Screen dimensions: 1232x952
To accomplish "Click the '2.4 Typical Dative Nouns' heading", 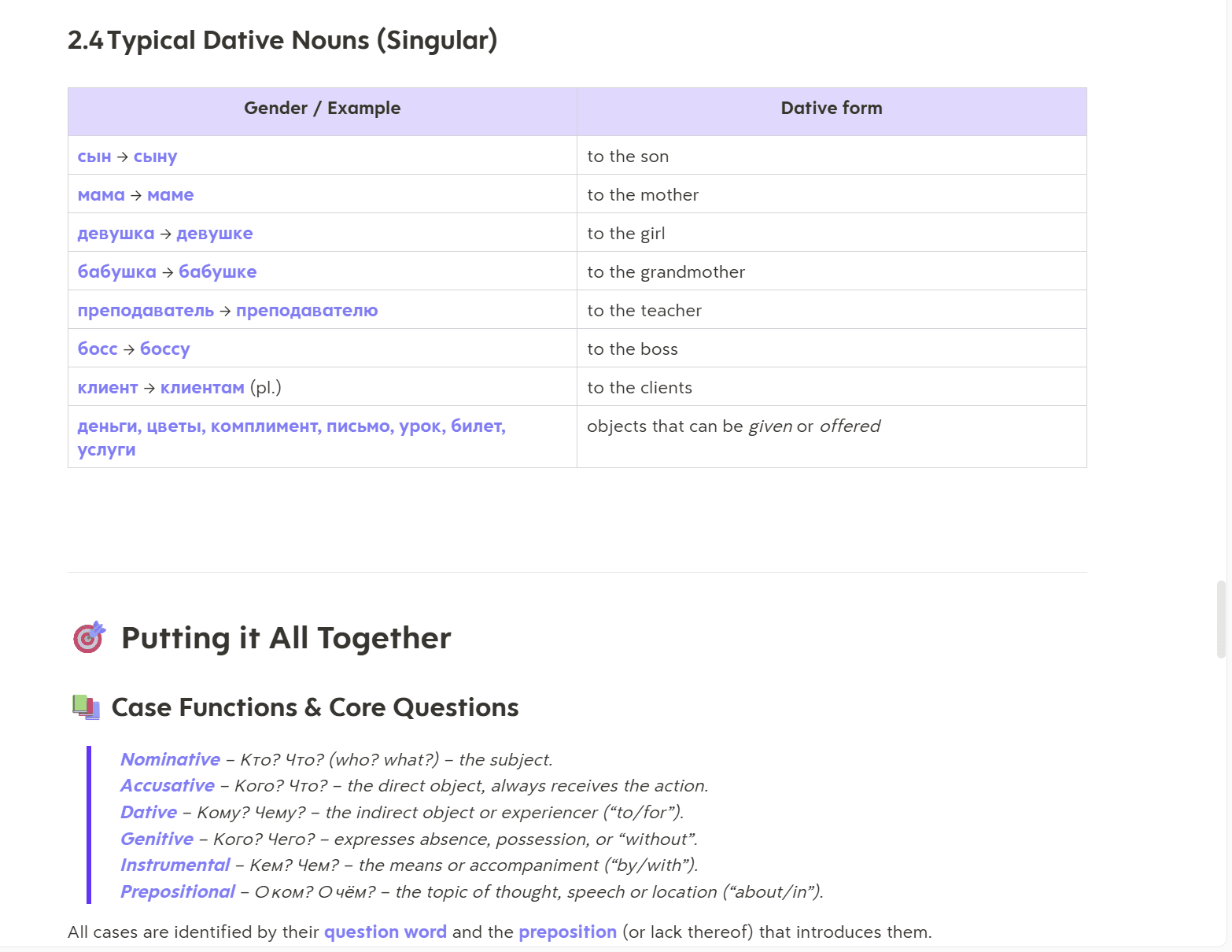I will [282, 40].
